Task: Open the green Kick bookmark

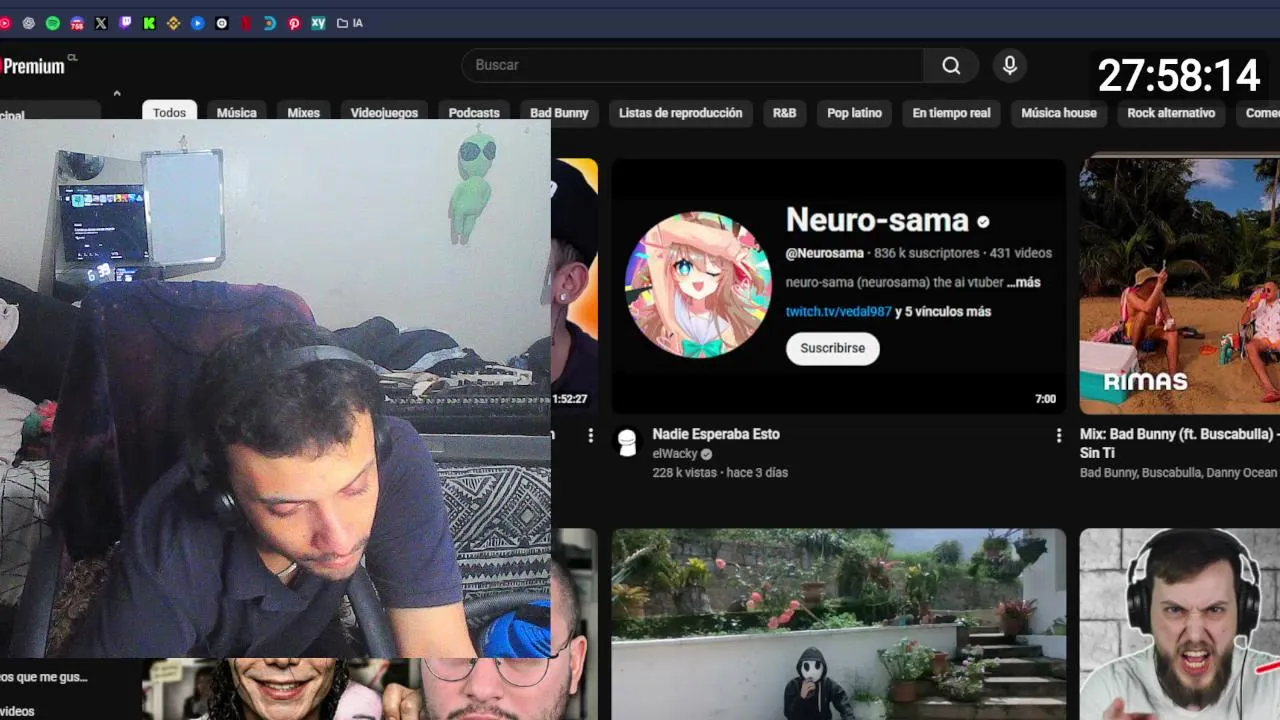Action: [x=149, y=23]
